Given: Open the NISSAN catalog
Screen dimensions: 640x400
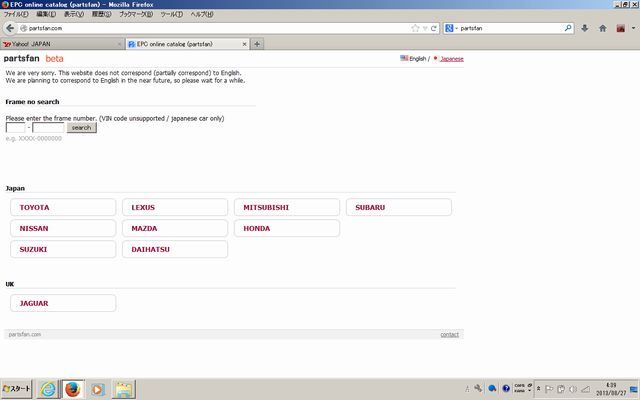Looking at the screenshot, I should [x=63, y=228].
